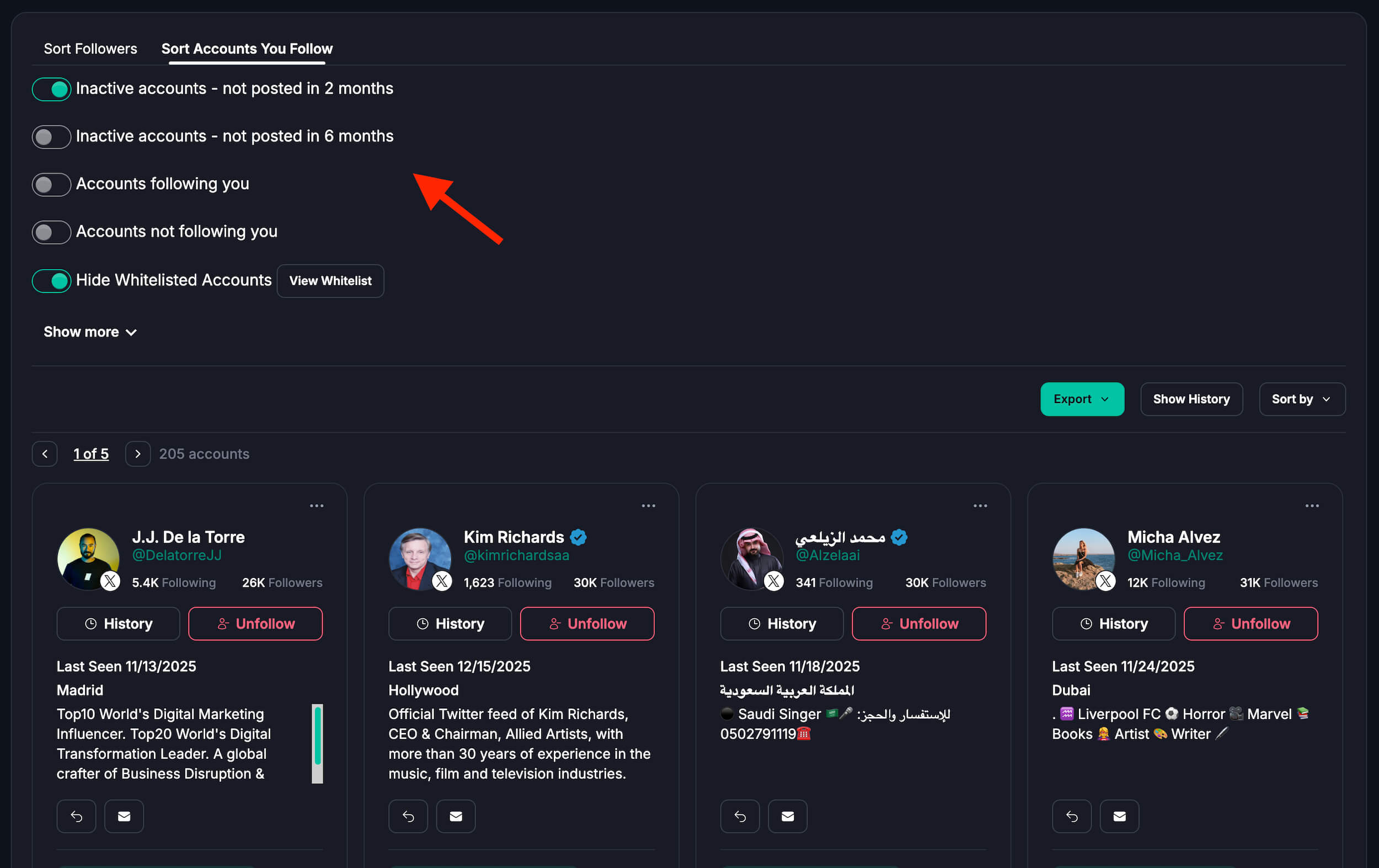Open the three-dot menu on Micha Alvez card
1379x868 pixels.
pos(1311,506)
